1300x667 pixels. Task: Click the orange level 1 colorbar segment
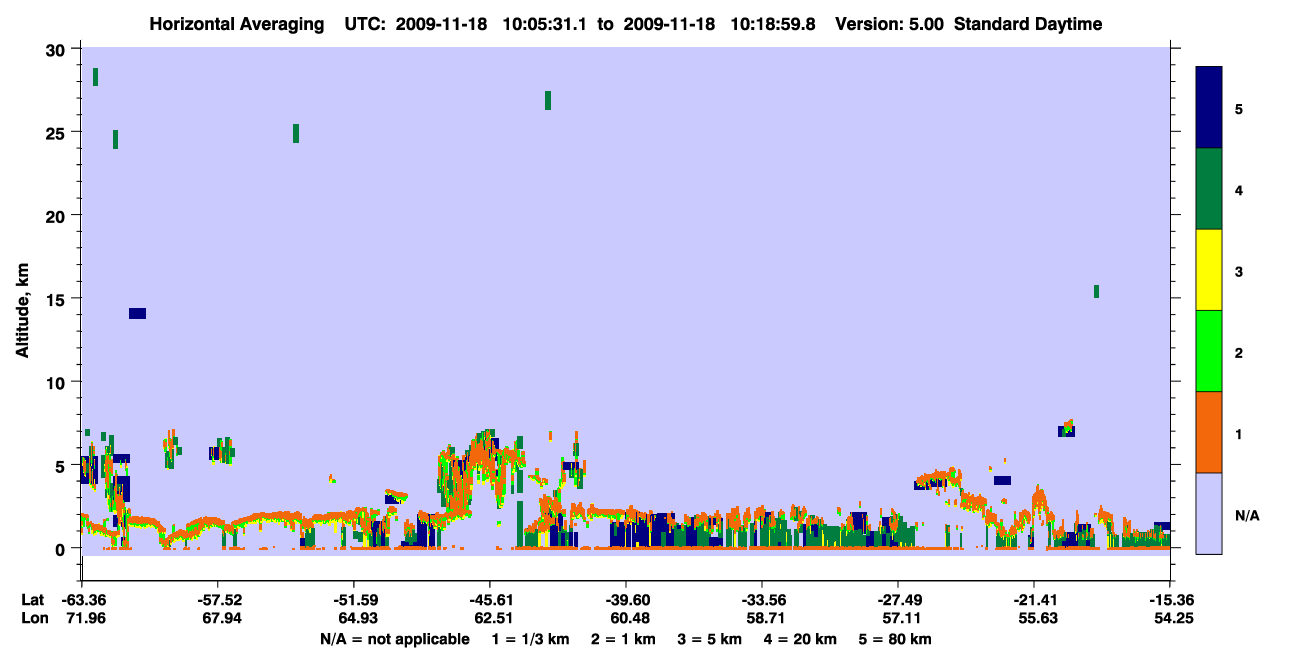[x=1209, y=432]
